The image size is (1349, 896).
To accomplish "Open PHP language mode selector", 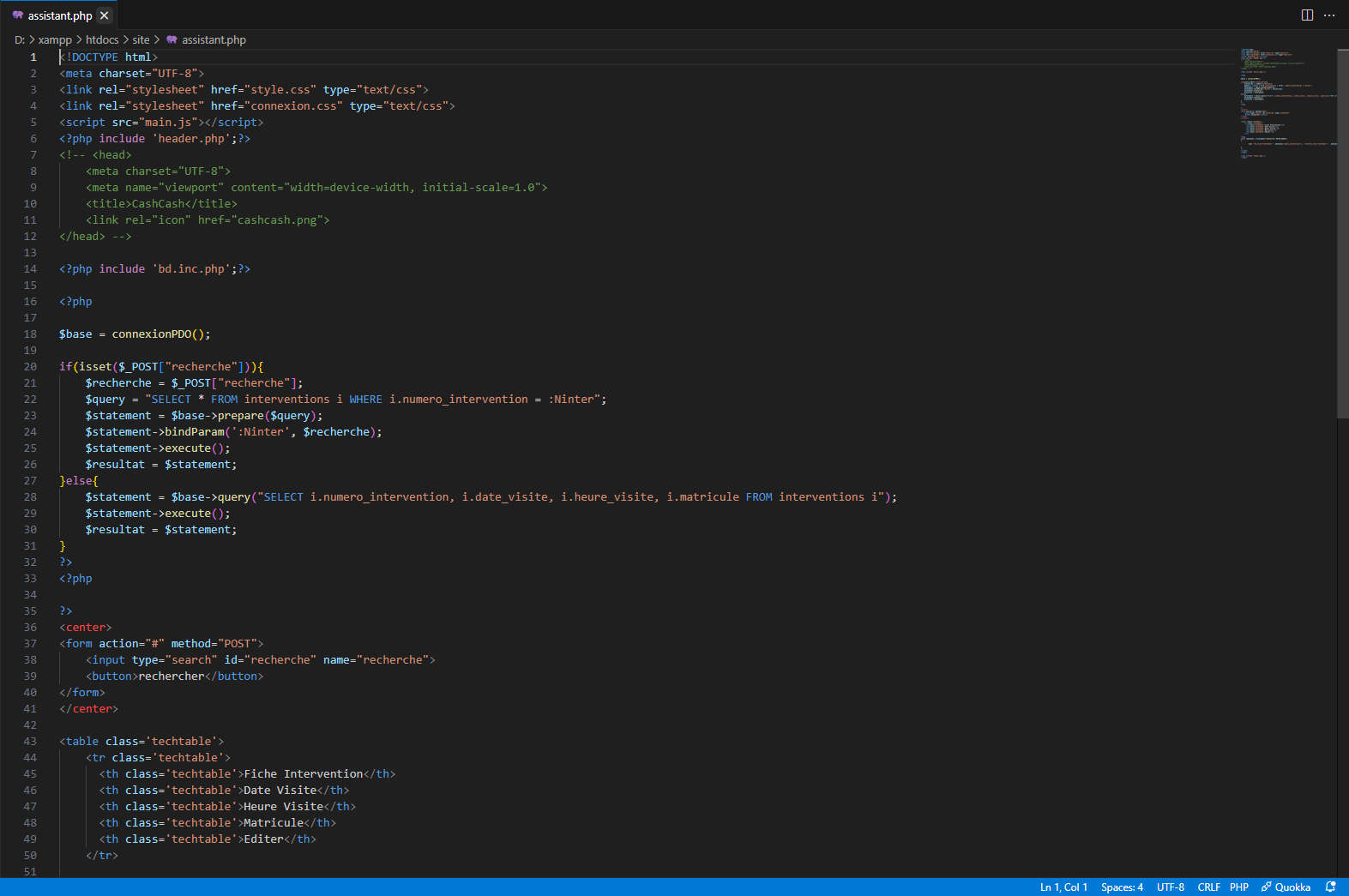I will 1238,887.
